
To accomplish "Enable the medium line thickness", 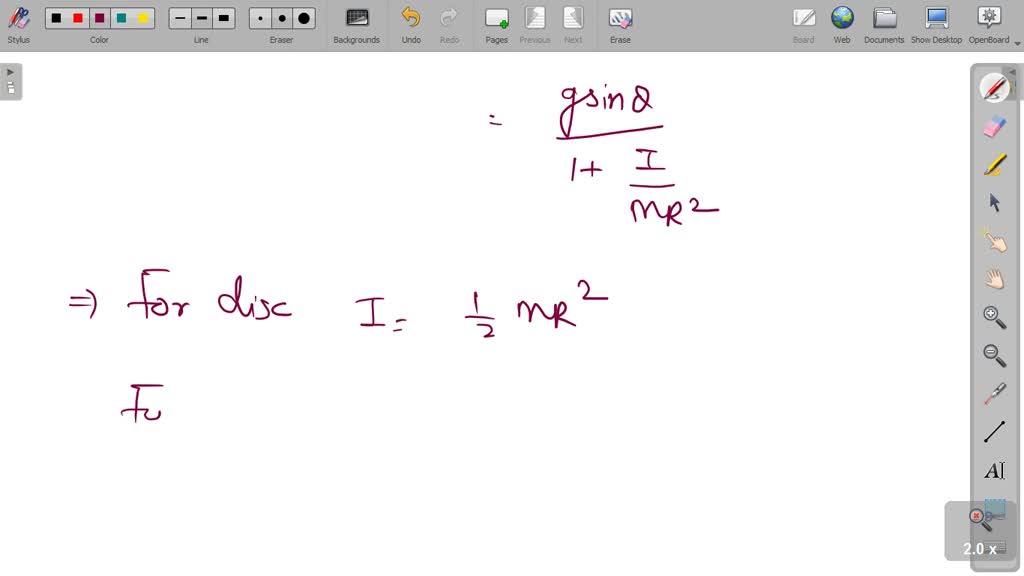I will click(201, 17).
